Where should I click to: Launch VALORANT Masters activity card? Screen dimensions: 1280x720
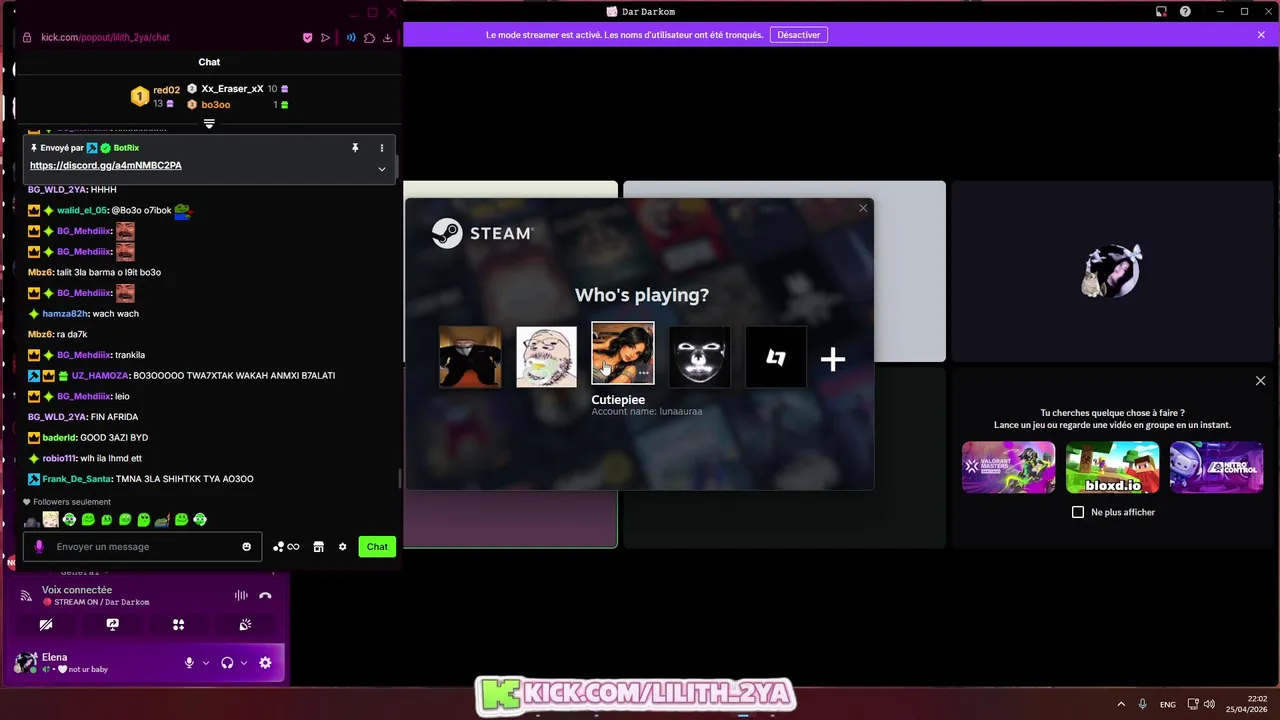[1008, 467]
